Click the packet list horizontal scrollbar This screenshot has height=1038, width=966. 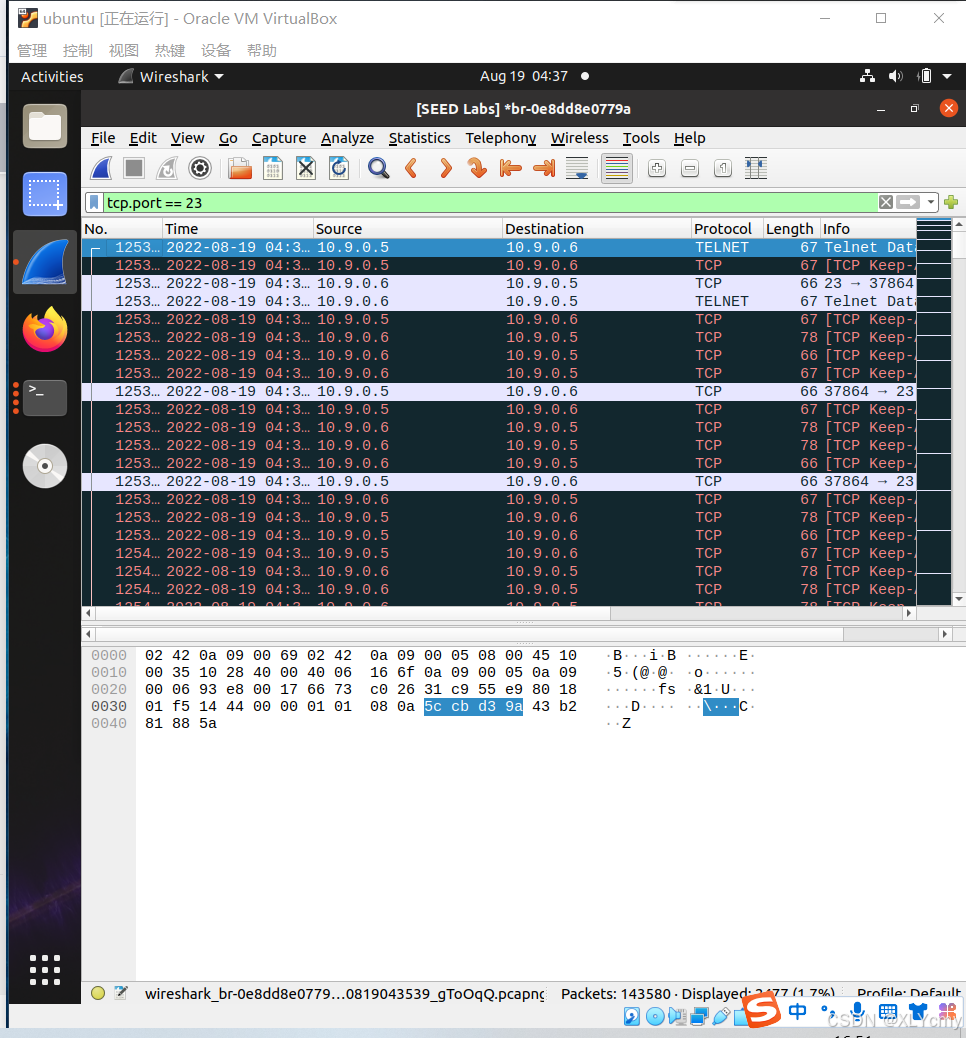(x=497, y=614)
